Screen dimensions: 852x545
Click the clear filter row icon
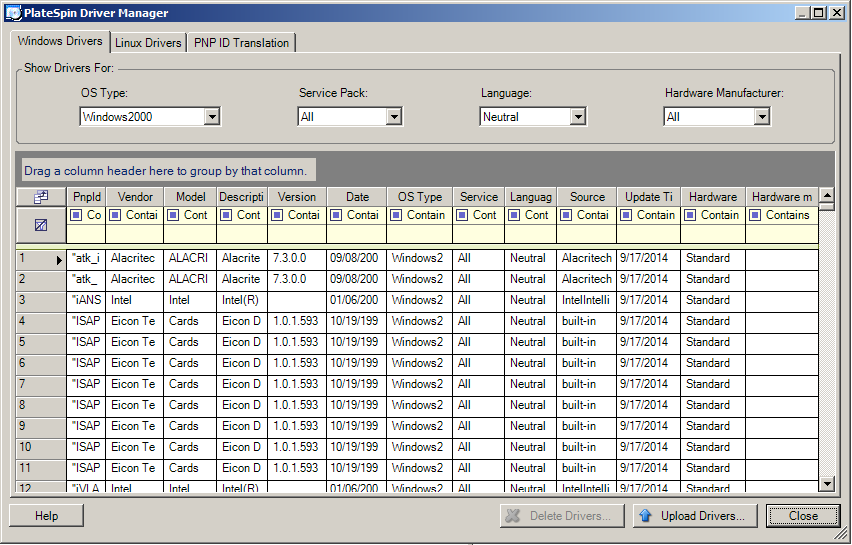click(x=41, y=225)
